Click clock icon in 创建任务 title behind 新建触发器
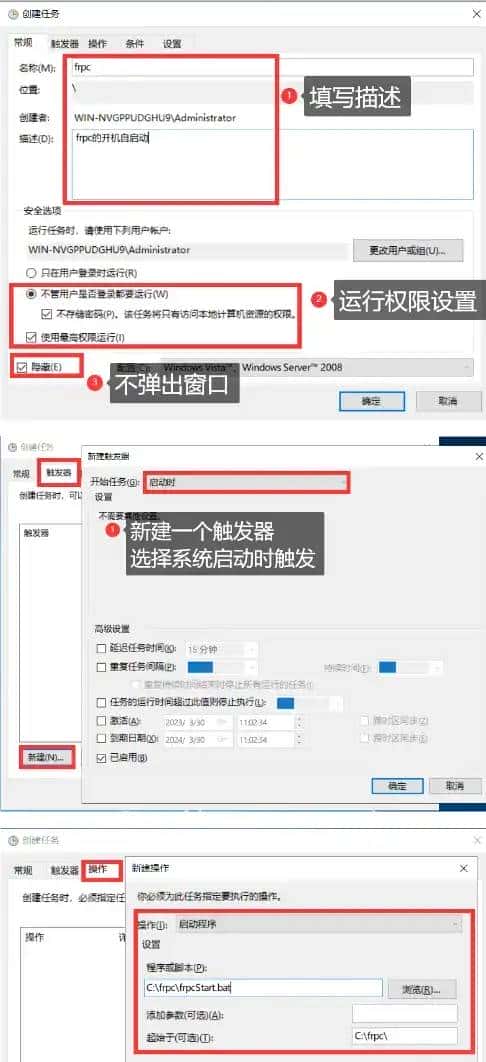This screenshot has height=1062, width=486. click(x=12, y=446)
